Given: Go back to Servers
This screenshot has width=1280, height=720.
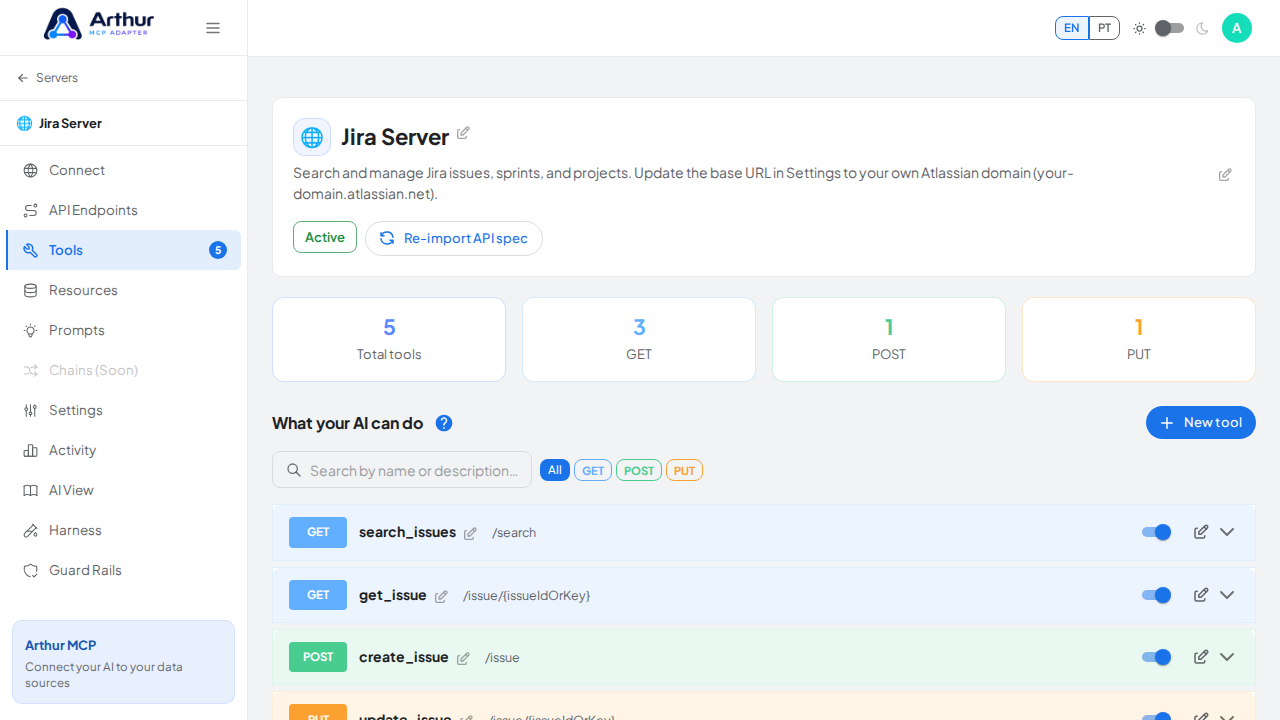Looking at the screenshot, I should point(47,78).
